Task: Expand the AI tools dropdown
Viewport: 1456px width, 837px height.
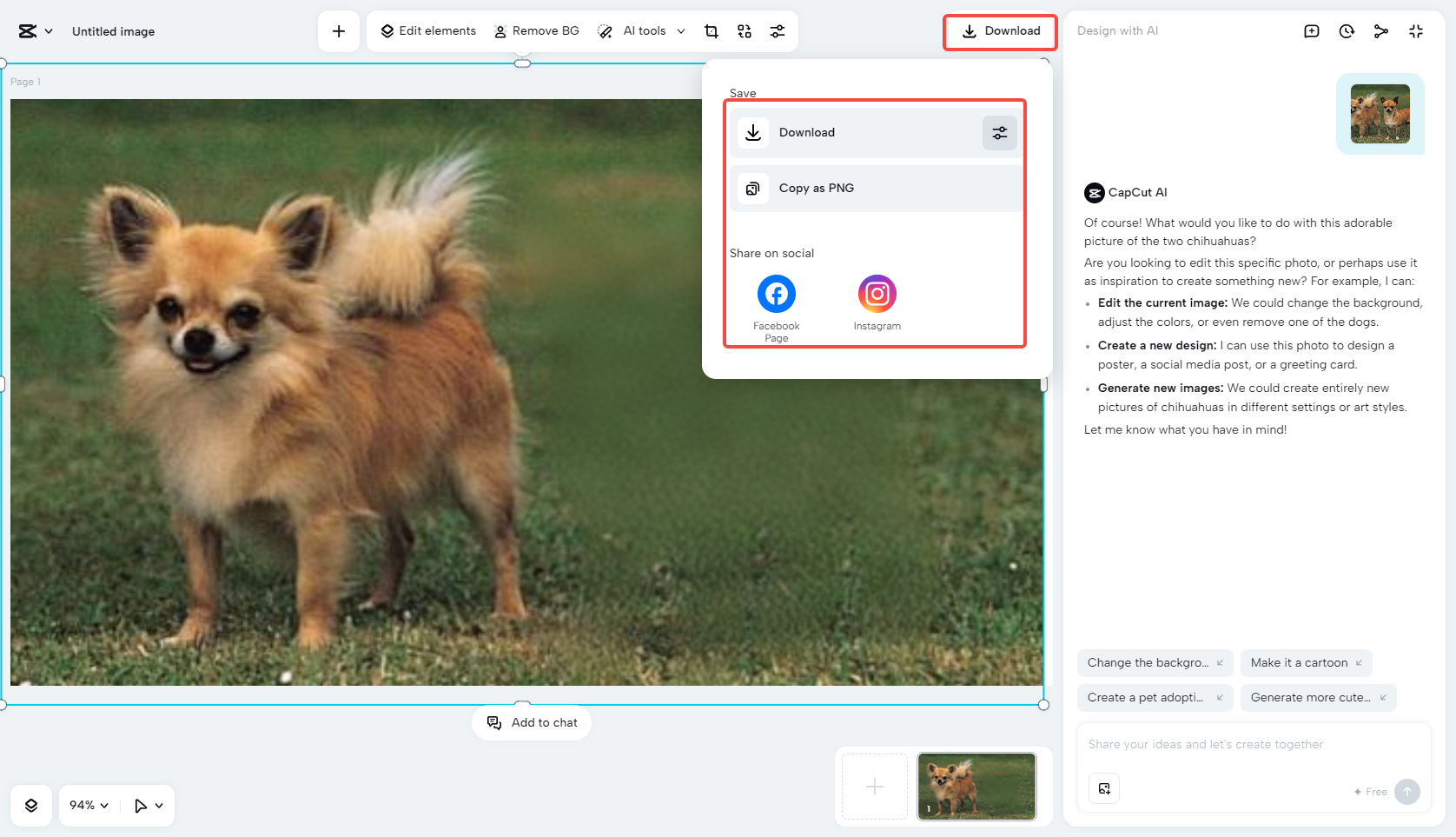Action: pos(680,31)
